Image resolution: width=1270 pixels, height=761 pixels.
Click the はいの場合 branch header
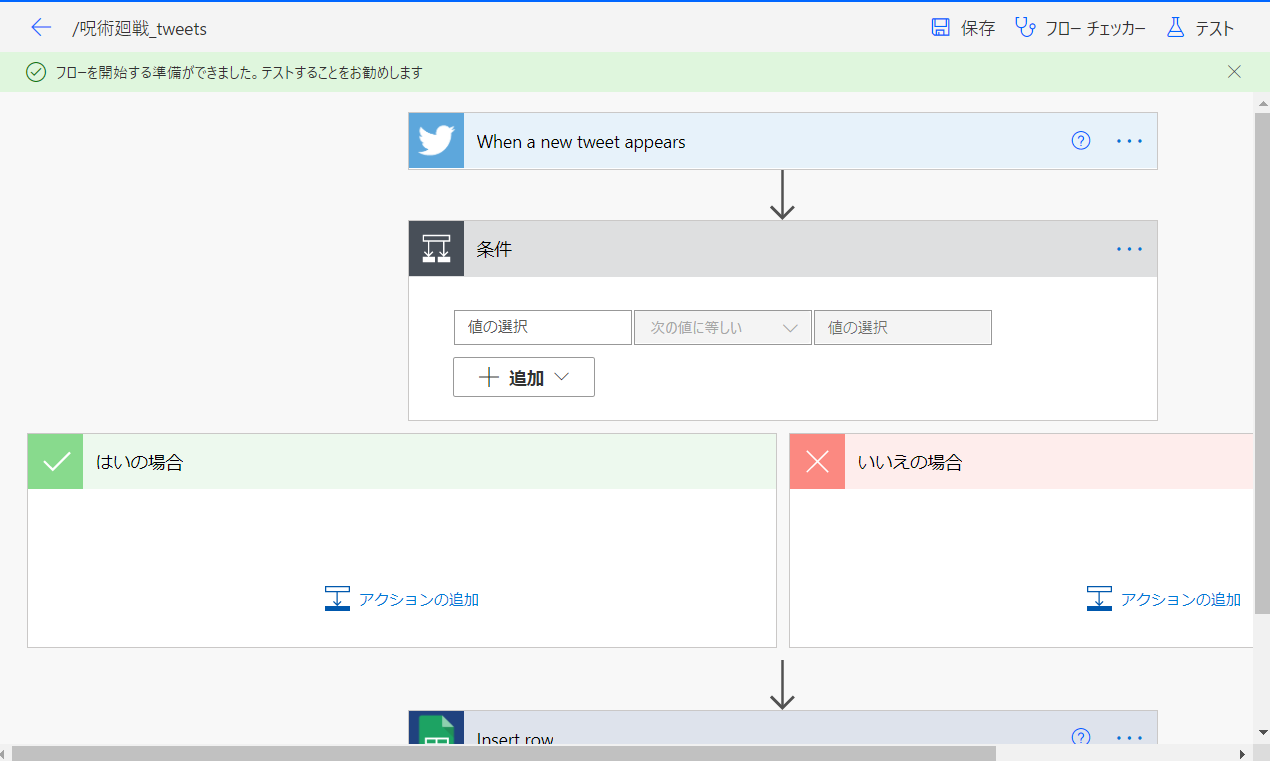click(x=402, y=462)
